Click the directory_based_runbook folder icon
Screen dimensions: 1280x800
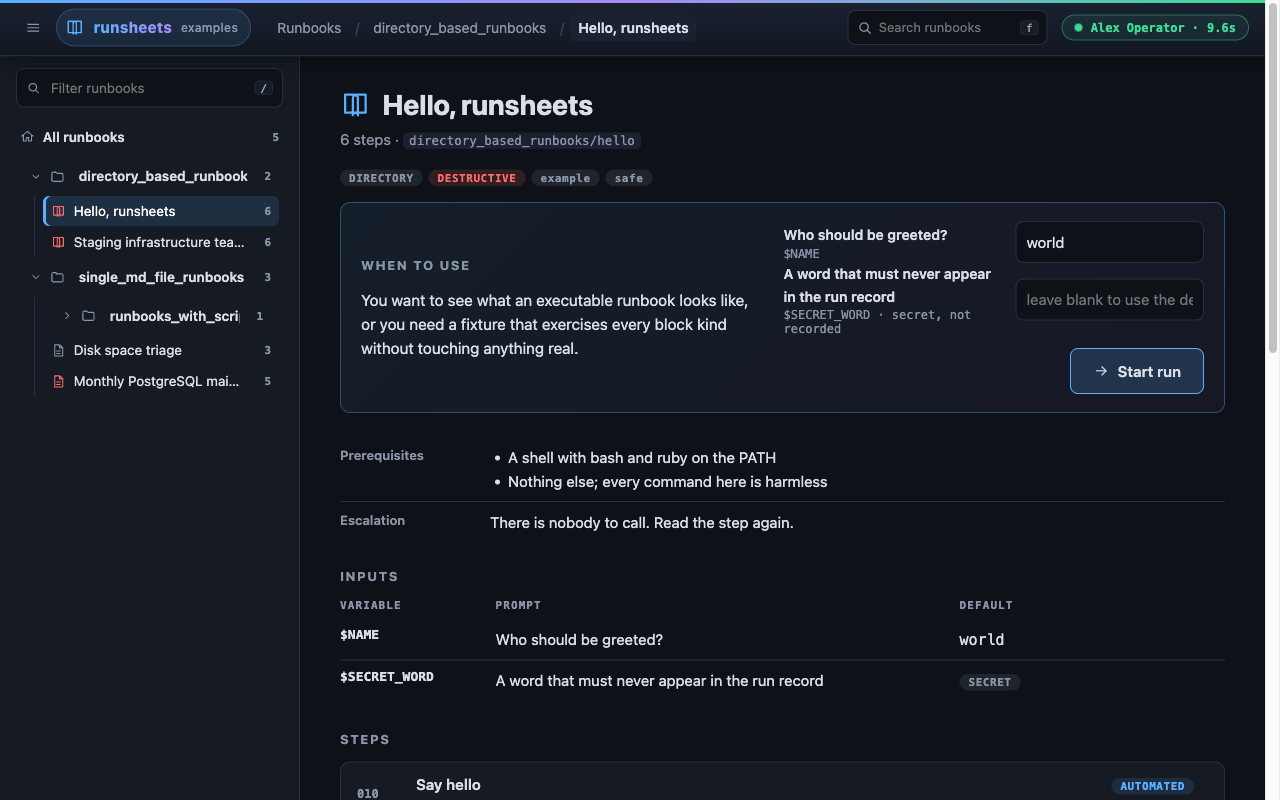click(x=58, y=177)
